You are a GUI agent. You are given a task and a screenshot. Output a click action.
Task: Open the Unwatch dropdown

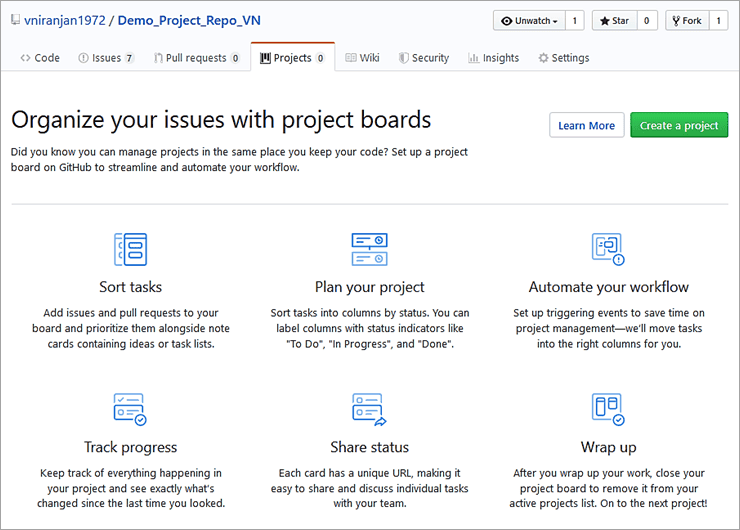point(529,21)
